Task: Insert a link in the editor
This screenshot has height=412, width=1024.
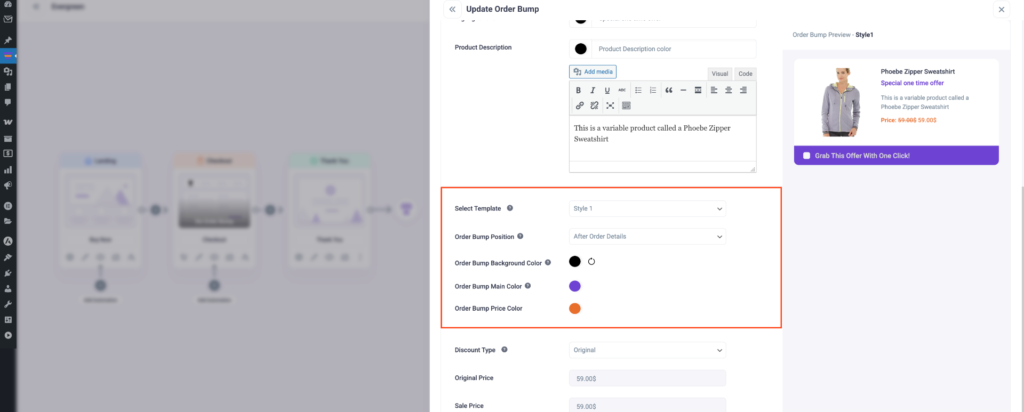Action: 579,105
